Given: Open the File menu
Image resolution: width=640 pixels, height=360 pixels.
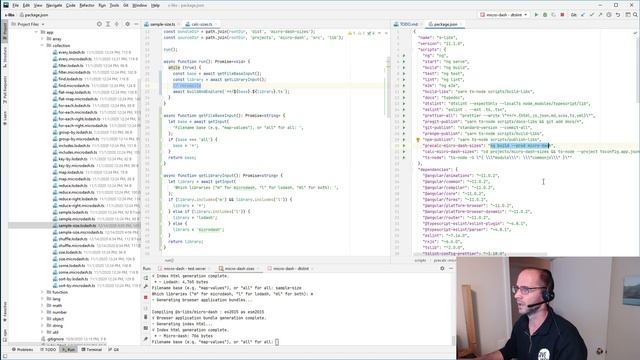Looking at the screenshot, I should (x=15, y=5).
